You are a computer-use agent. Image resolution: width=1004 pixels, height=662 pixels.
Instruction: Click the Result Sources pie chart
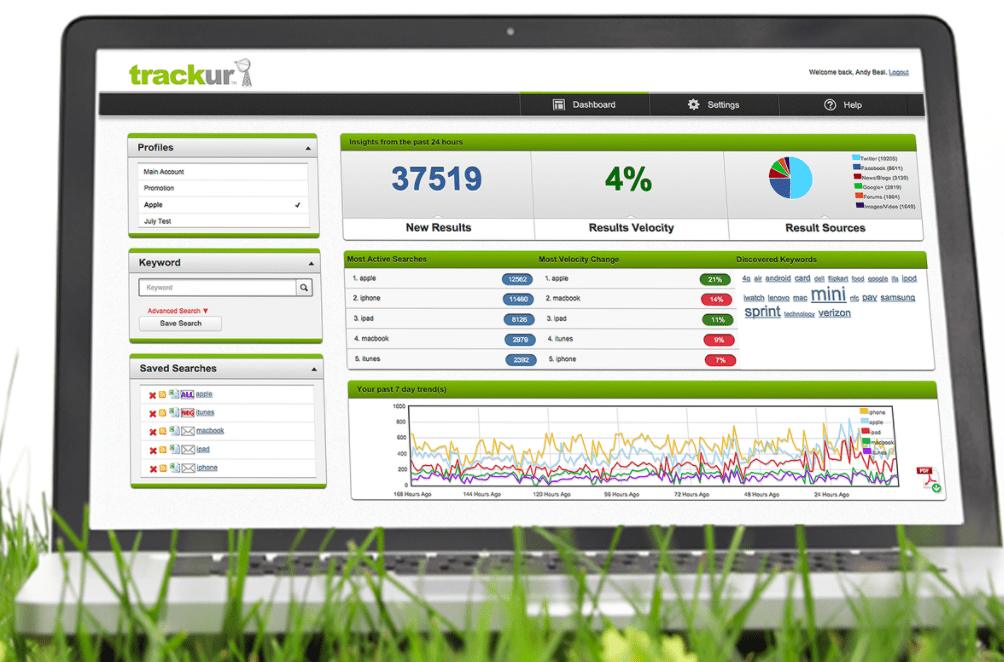[790, 177]
